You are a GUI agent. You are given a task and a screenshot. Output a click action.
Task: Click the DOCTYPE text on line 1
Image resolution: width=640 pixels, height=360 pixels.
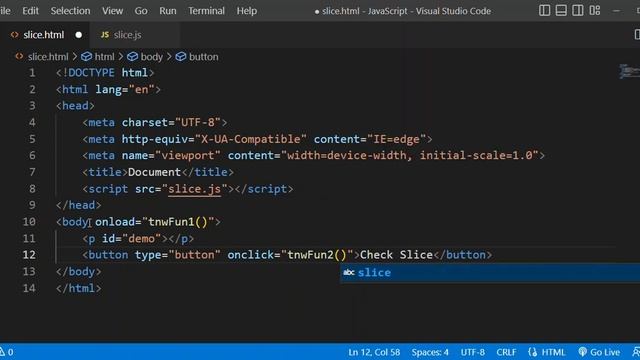click(91, 73)
